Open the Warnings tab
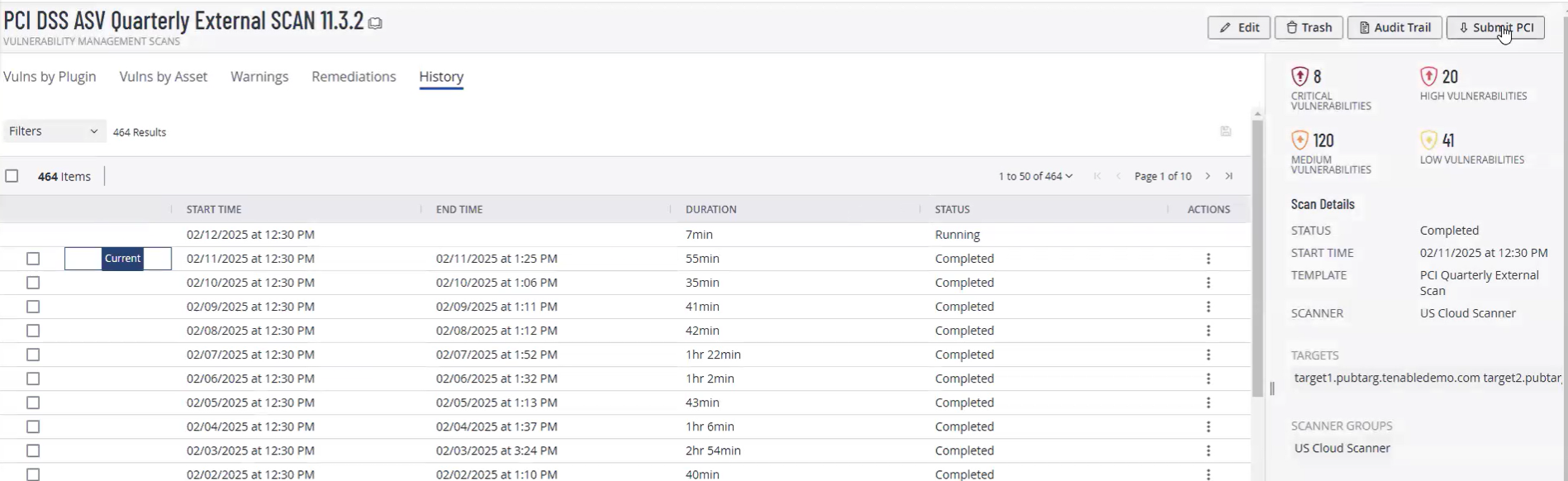 coord(259,77)
